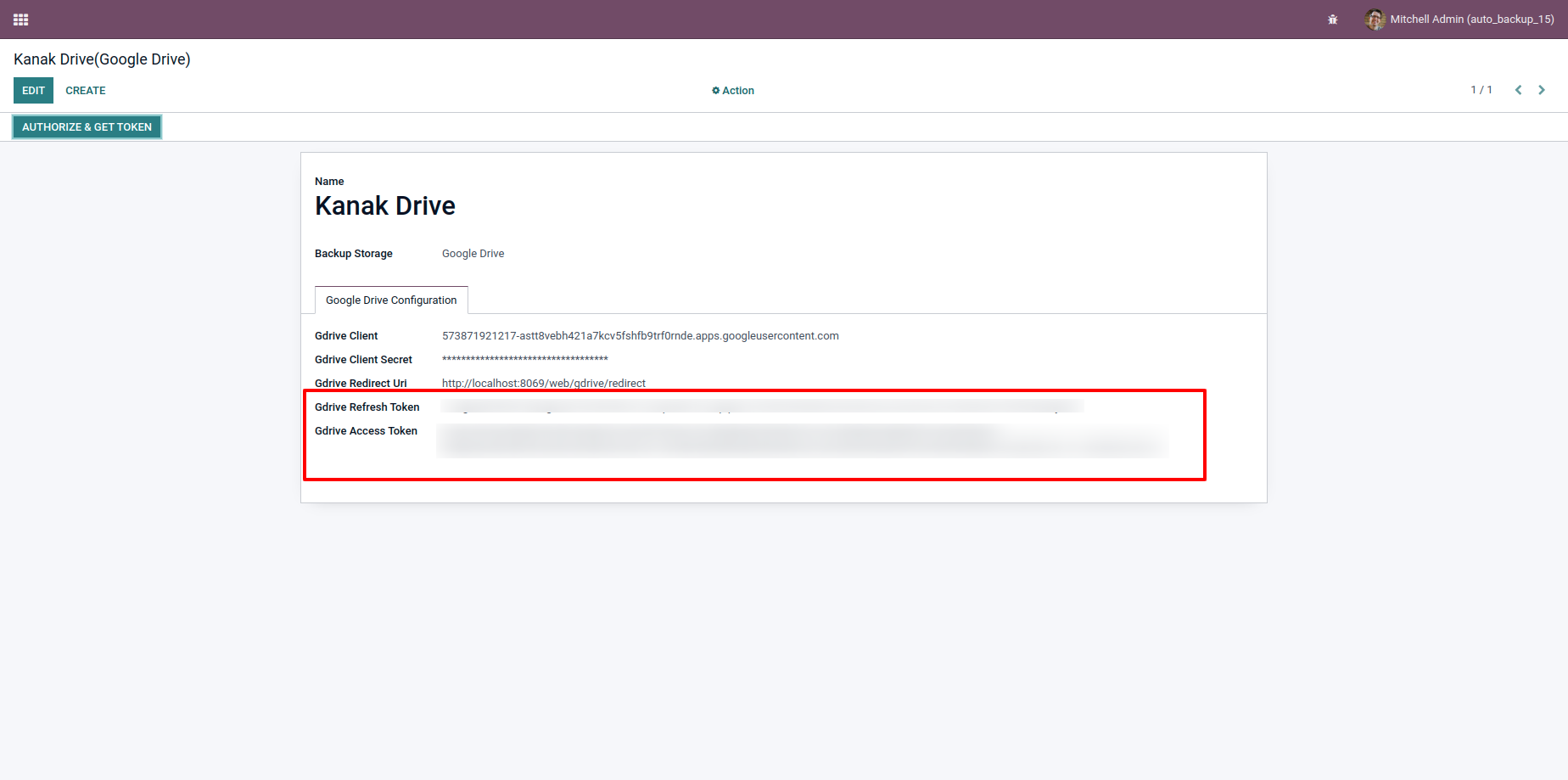
Task: Click the Gdrive Client label
Action: tap(346, 336)
